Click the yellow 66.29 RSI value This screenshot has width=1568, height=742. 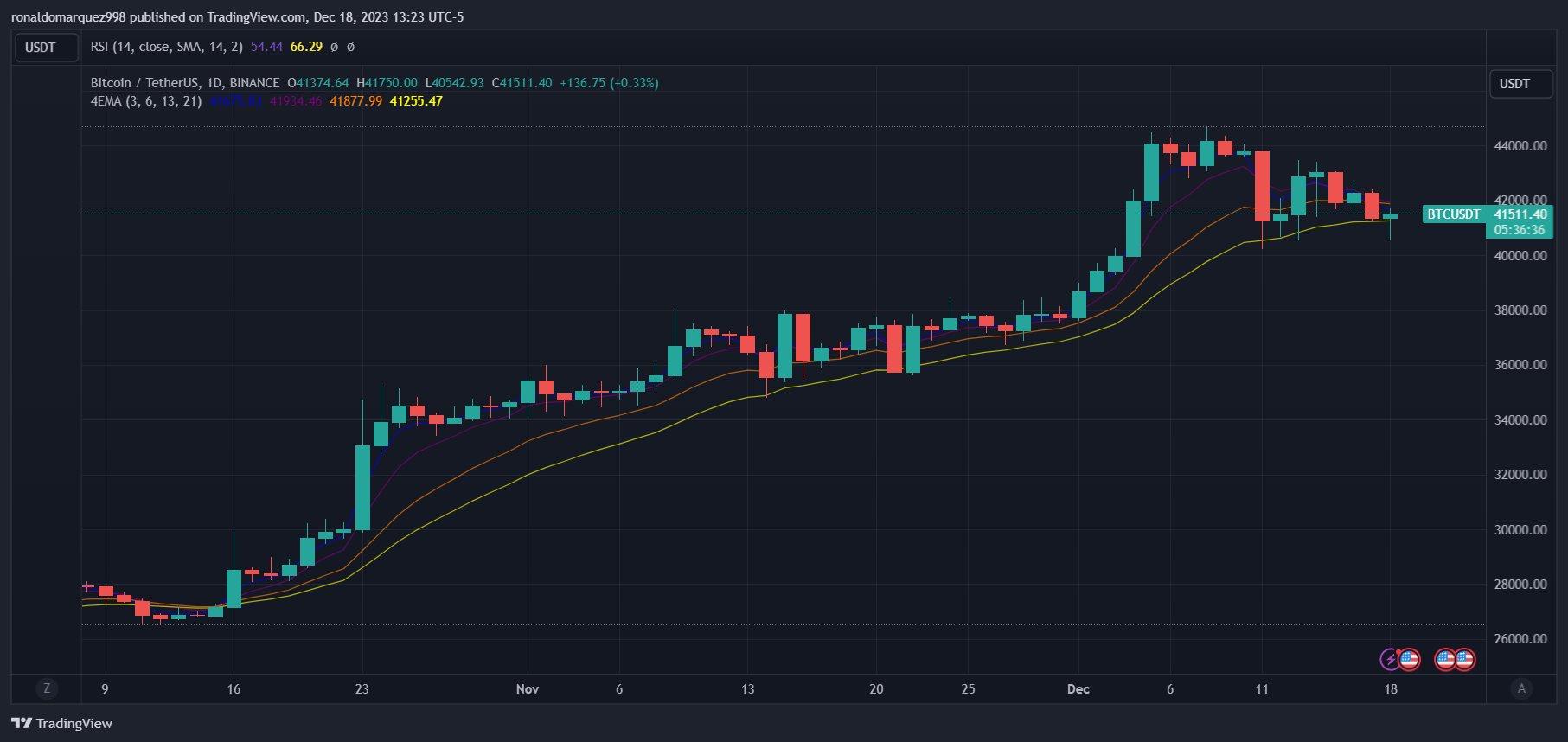point(306,47)
